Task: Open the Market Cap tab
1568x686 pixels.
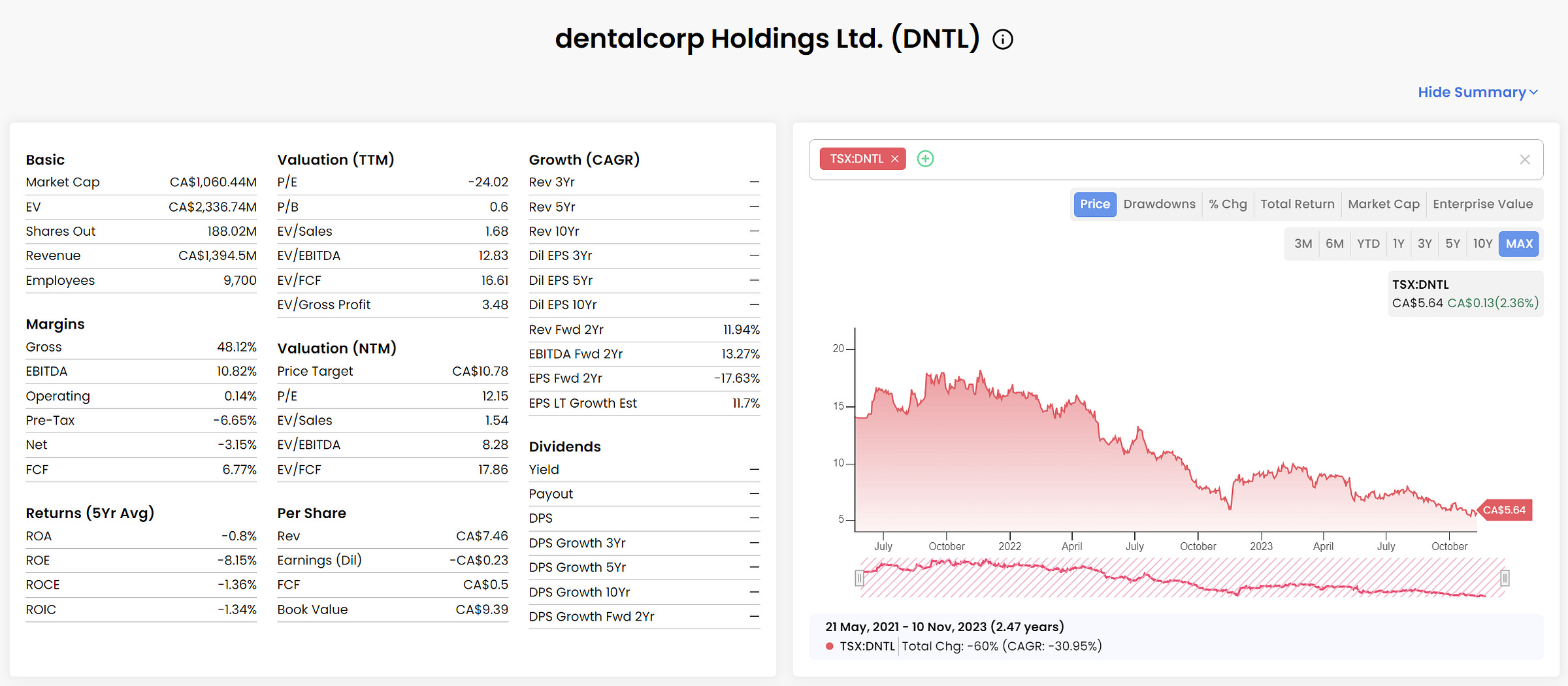Action: [1384, 204]
